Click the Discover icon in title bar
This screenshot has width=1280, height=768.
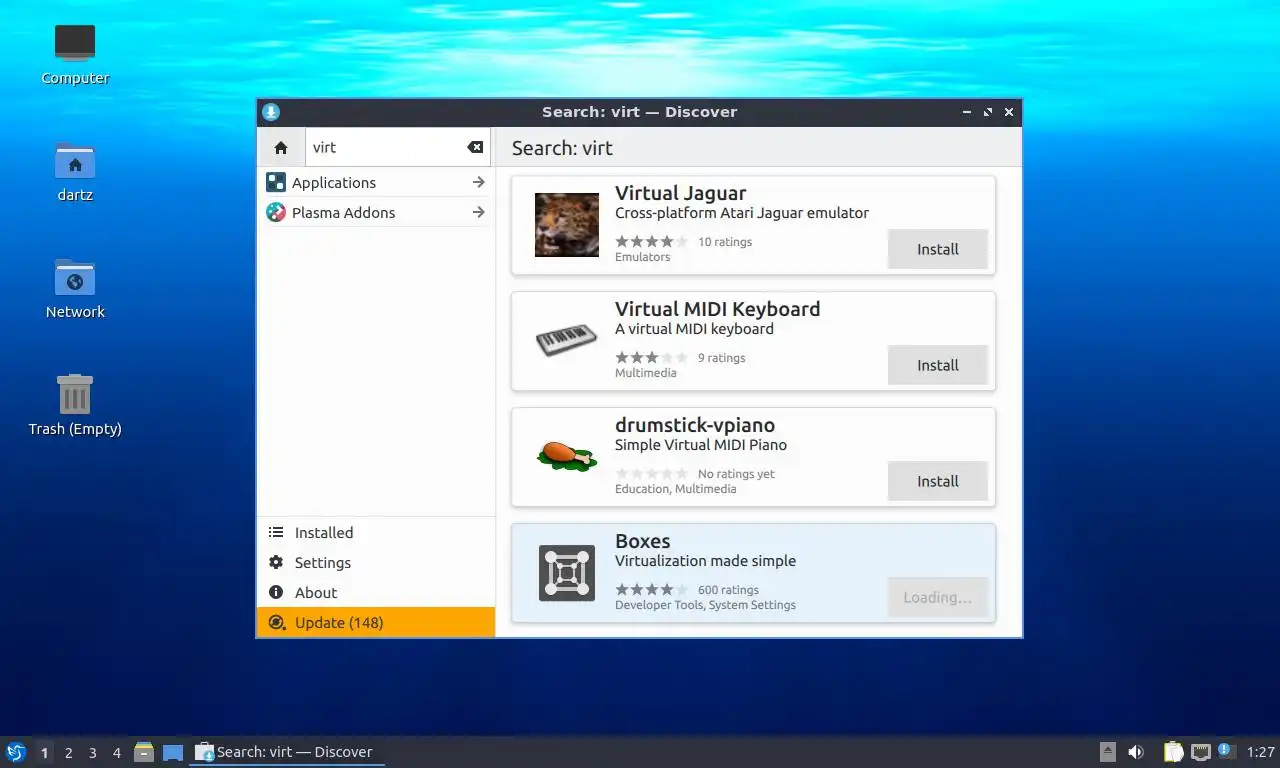271,112
